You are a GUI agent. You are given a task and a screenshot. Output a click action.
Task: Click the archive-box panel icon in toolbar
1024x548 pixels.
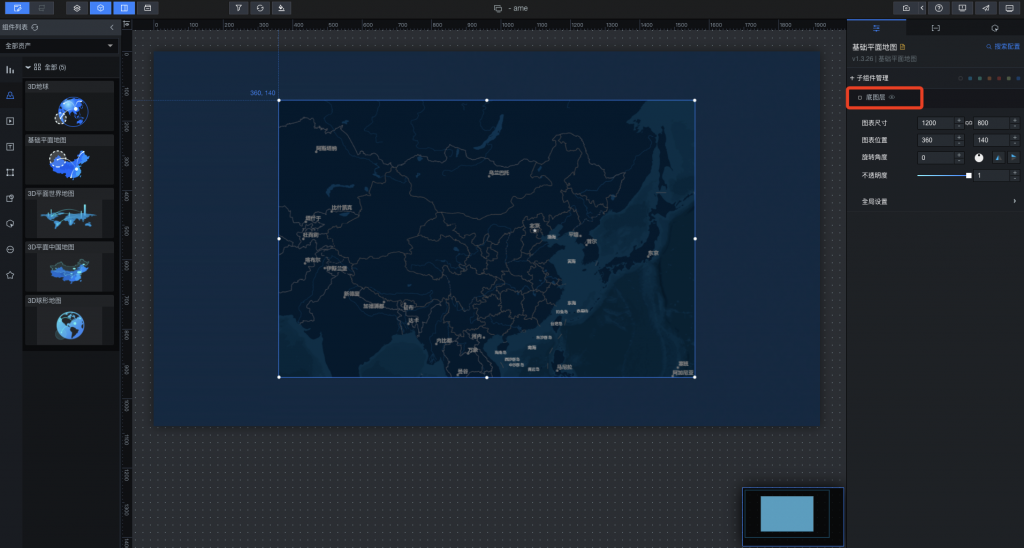(x=148, y=8)
